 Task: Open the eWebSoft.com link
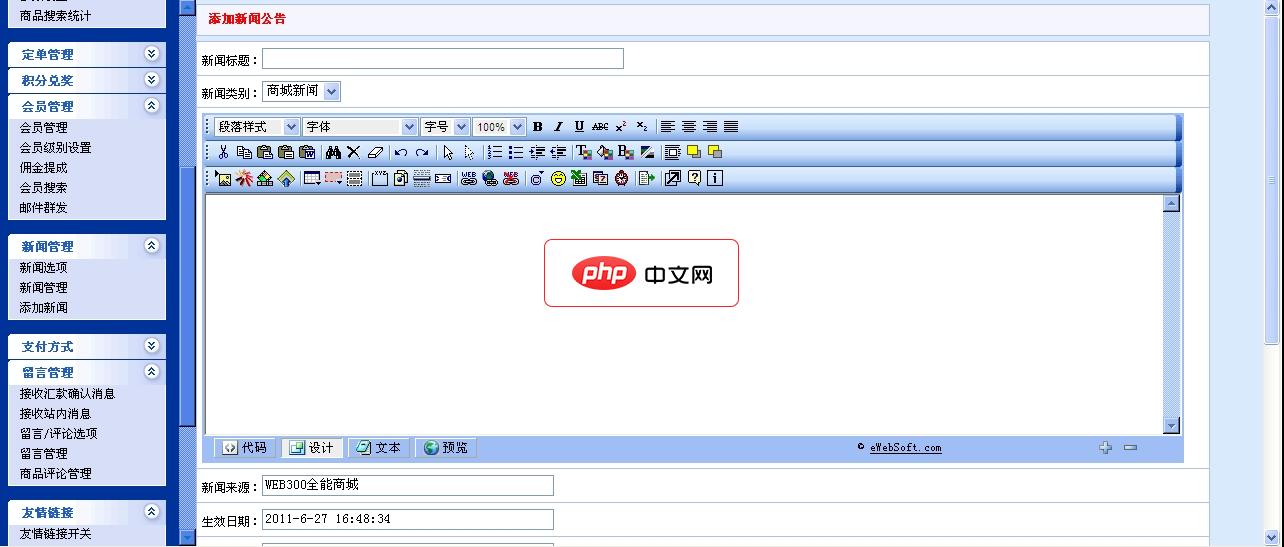click(906, 448)
